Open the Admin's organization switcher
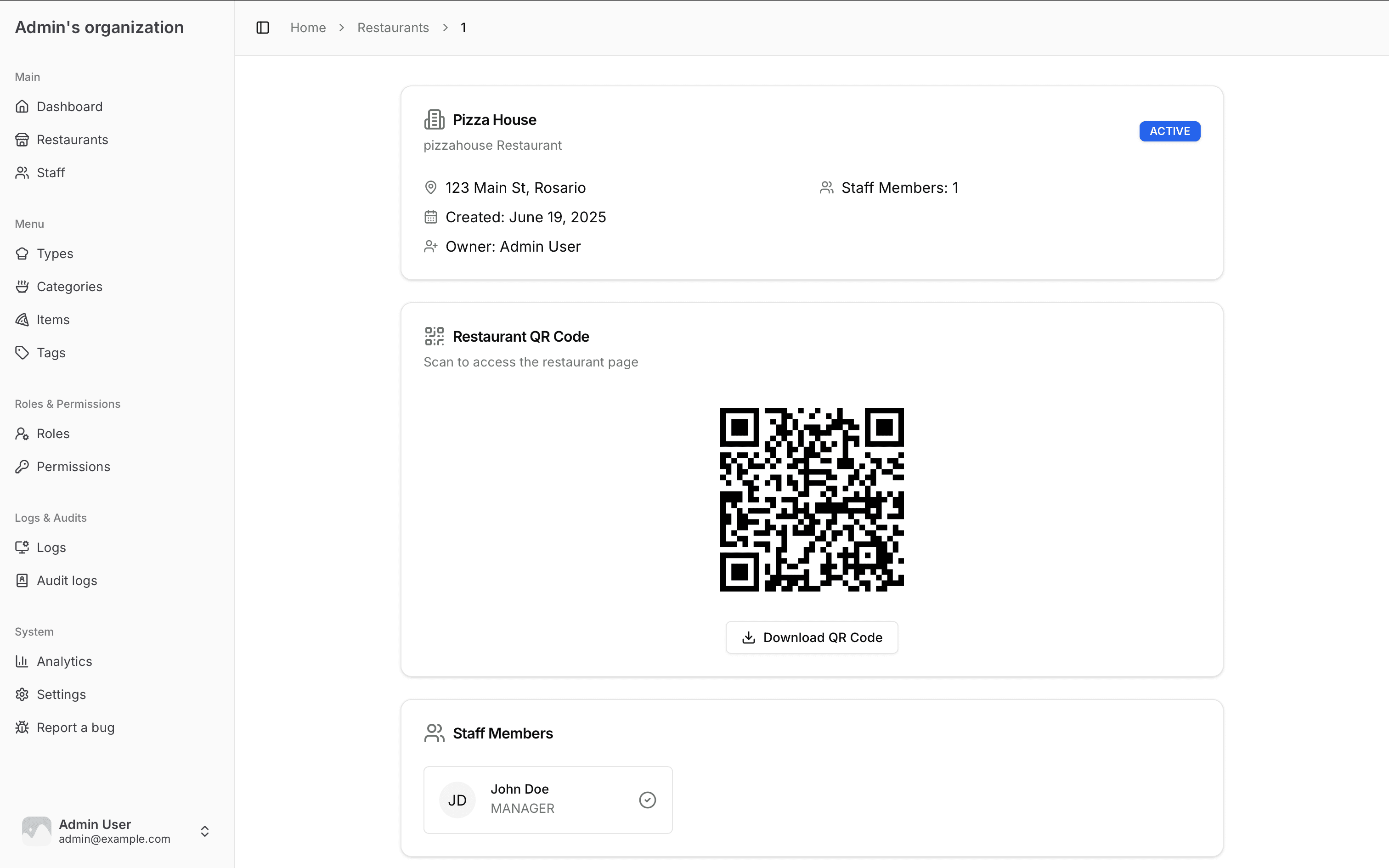 [99, 28]
